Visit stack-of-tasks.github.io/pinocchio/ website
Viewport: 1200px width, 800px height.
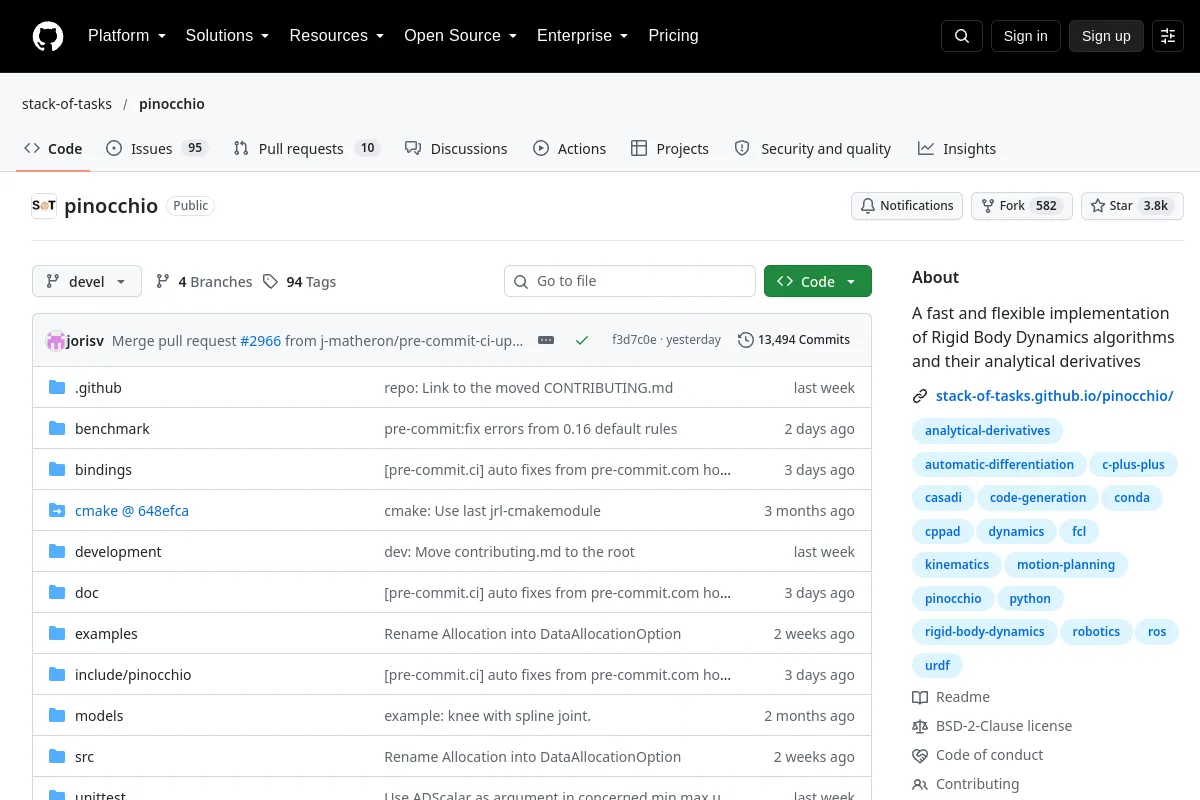[x=1054, y=396]
